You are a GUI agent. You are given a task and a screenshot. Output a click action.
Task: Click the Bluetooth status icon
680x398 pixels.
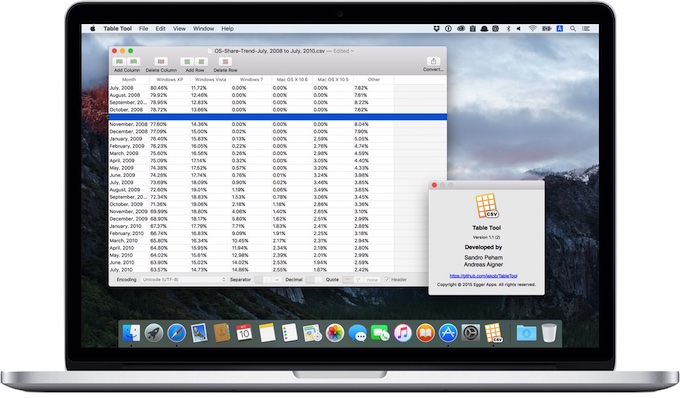point(508,29)
